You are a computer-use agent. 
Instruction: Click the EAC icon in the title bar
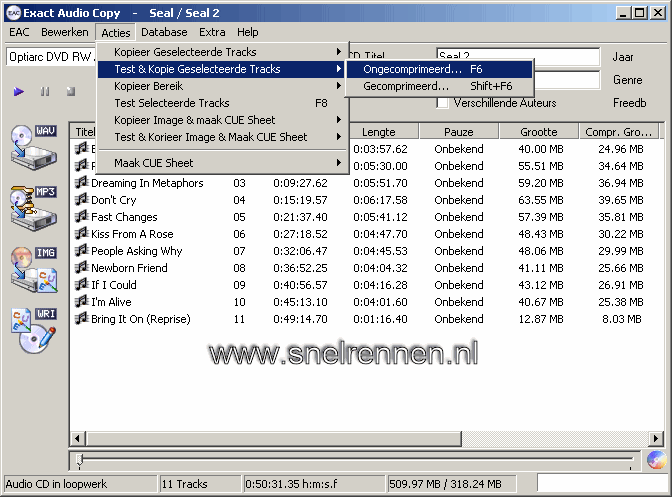pyautogui.click(x=13, y=13)
